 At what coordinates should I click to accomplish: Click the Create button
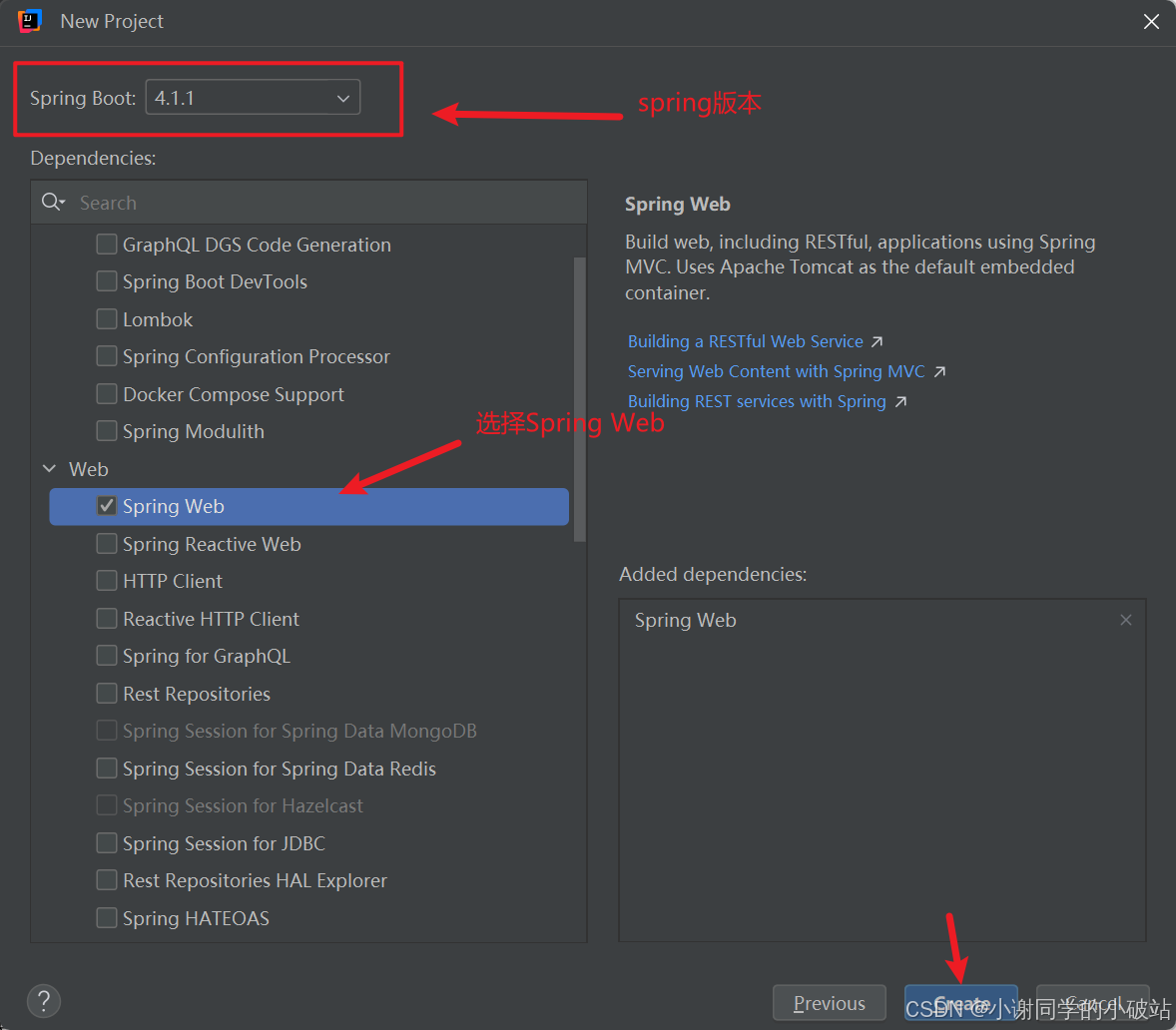coord(960,1003)
